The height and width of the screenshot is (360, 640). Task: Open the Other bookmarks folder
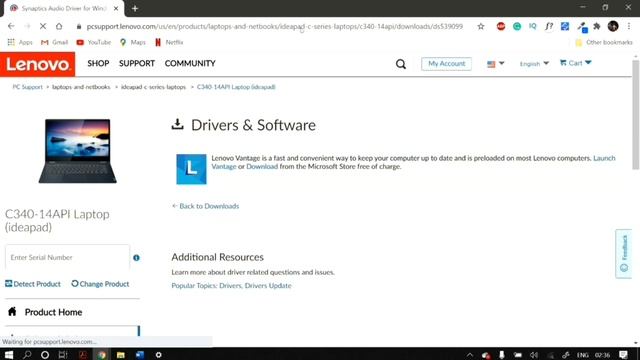click(x=604, y=42)
